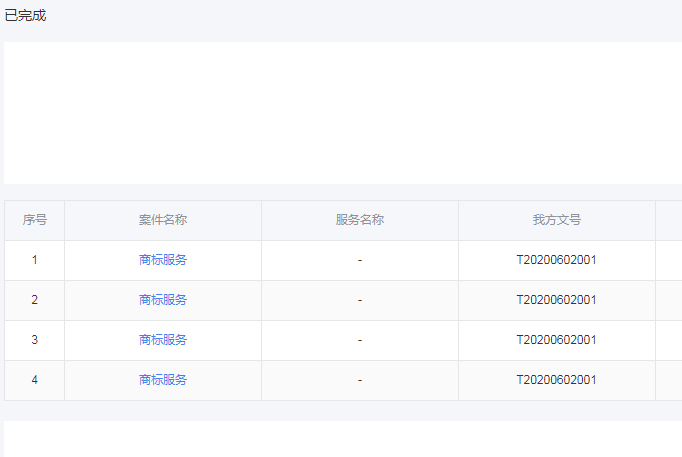The image size is (682, 457).
Task: Open 商标服务 case link in row 3
Action: pos(163,340)
